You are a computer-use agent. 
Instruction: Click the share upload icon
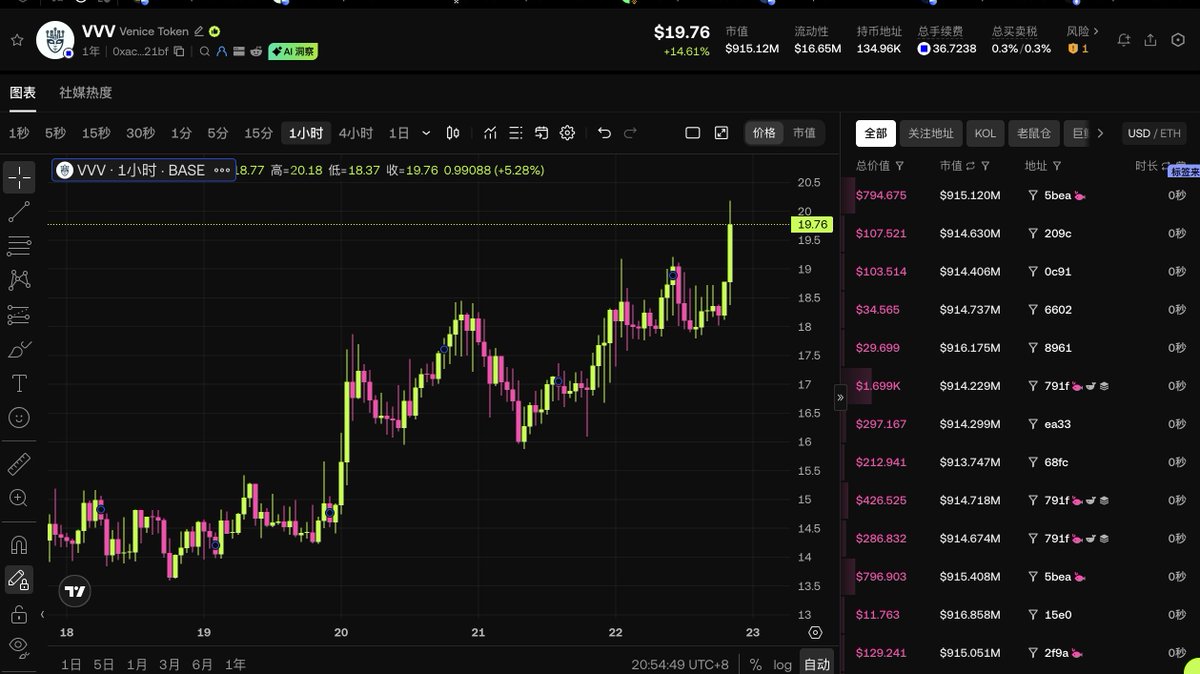point(1150,40)
